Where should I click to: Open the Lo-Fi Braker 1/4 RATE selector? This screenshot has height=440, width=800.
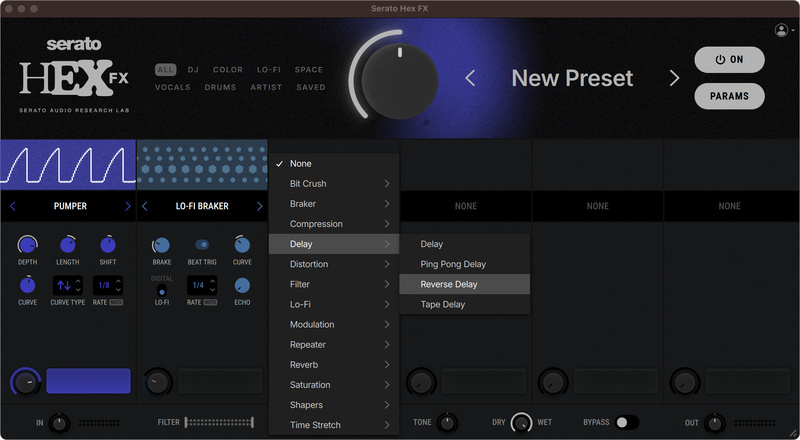[x=202, y=285]
